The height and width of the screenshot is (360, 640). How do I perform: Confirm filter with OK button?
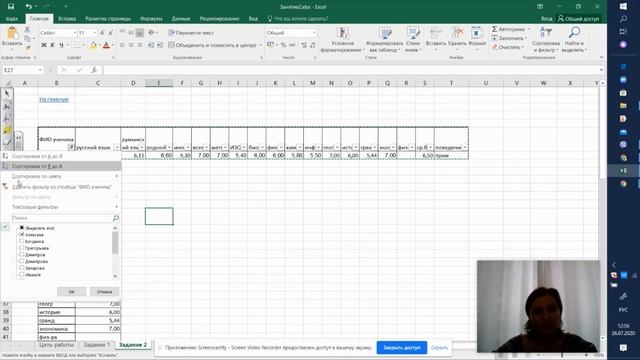[x=71, y=291]
